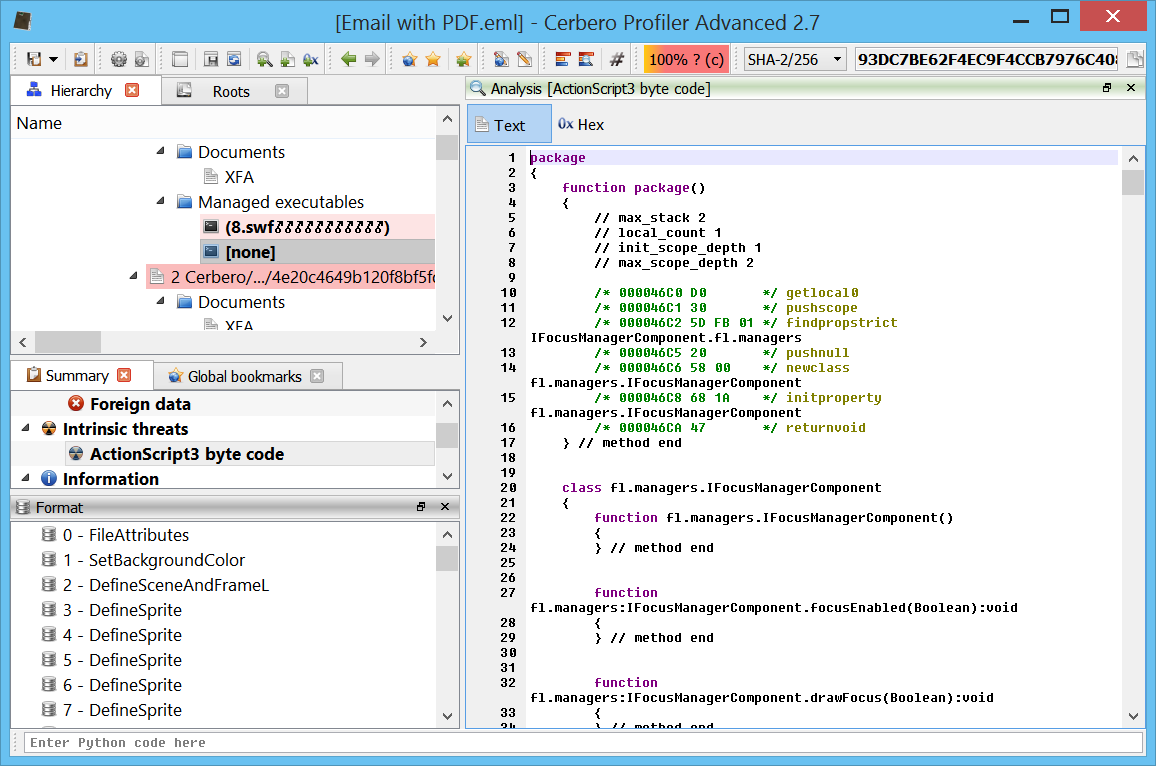Click the hierarchy horizontal scrollbar thumb
The image size is (1156, 766).
(68, 342)
